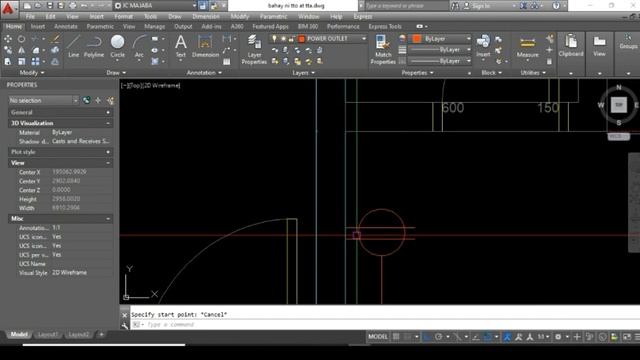The height and width of the screenshot is (360, 640).
Task: Toggle MODEL space button in status bar
Action: [378, 337]
